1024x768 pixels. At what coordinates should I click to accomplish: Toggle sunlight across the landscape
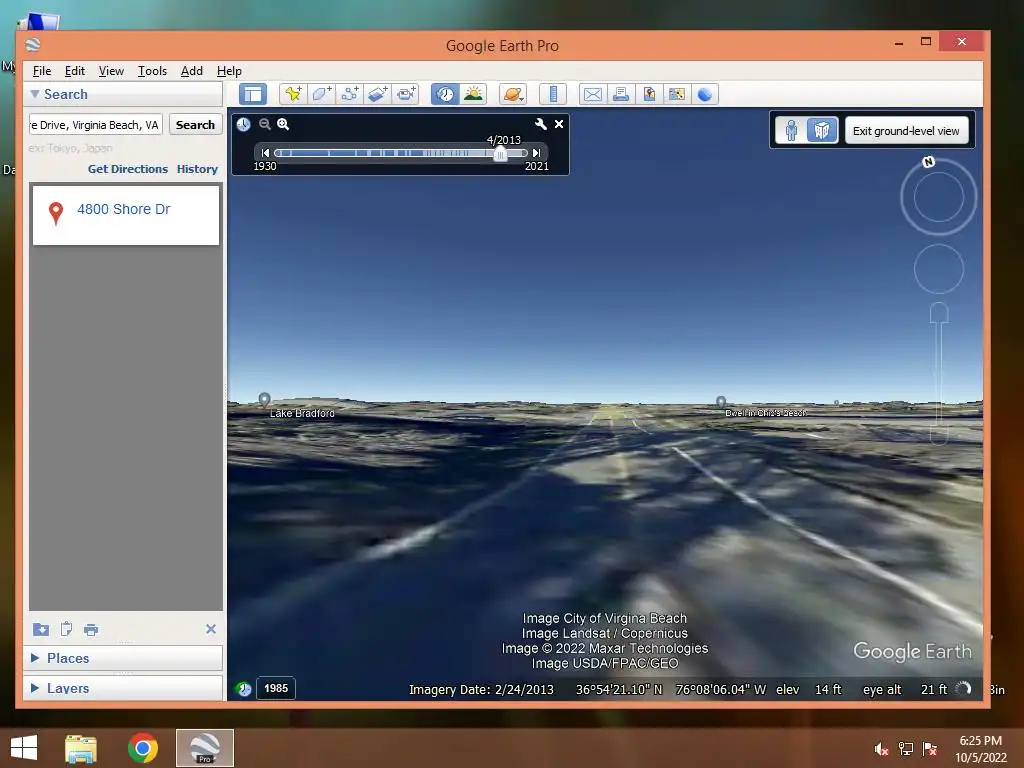(473, 94)
